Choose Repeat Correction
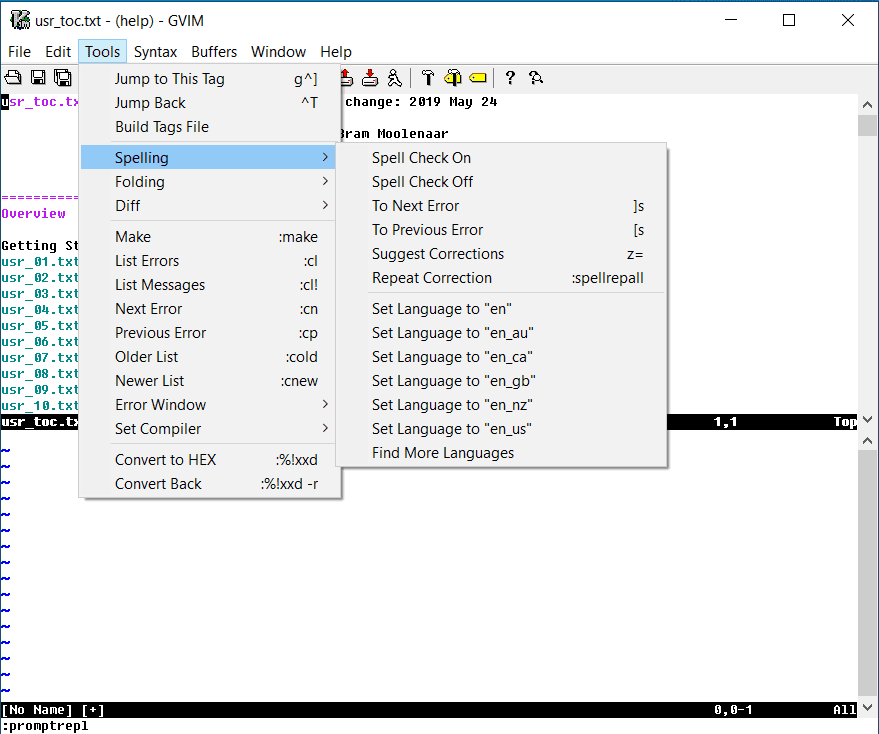This screenshot has width=879, height=734. 501,278
